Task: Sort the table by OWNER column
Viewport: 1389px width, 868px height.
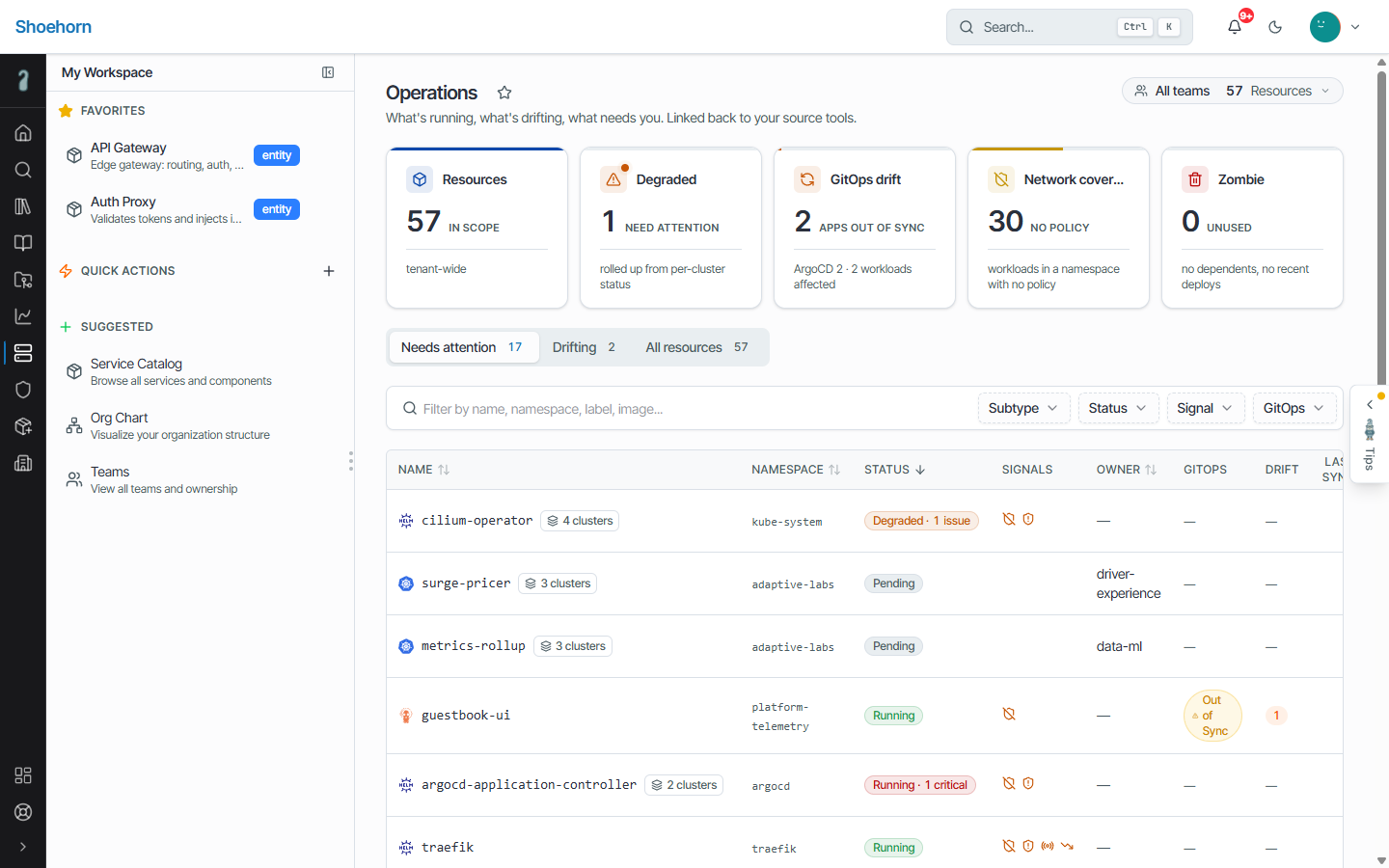Action: pos(1127,470)
